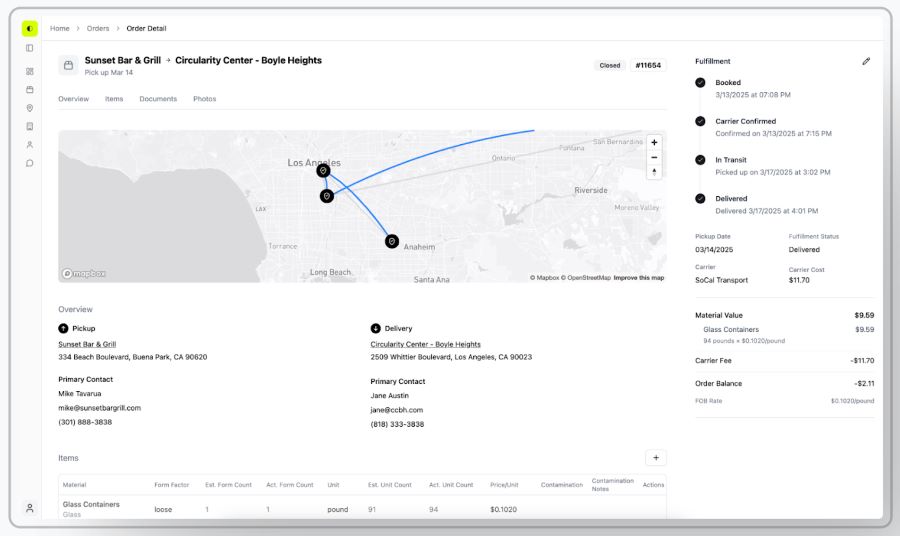The width and height of the screenshot is (900, 536).
Task: Click the order number #11654 badge
Action: click(x=648, y=65)
